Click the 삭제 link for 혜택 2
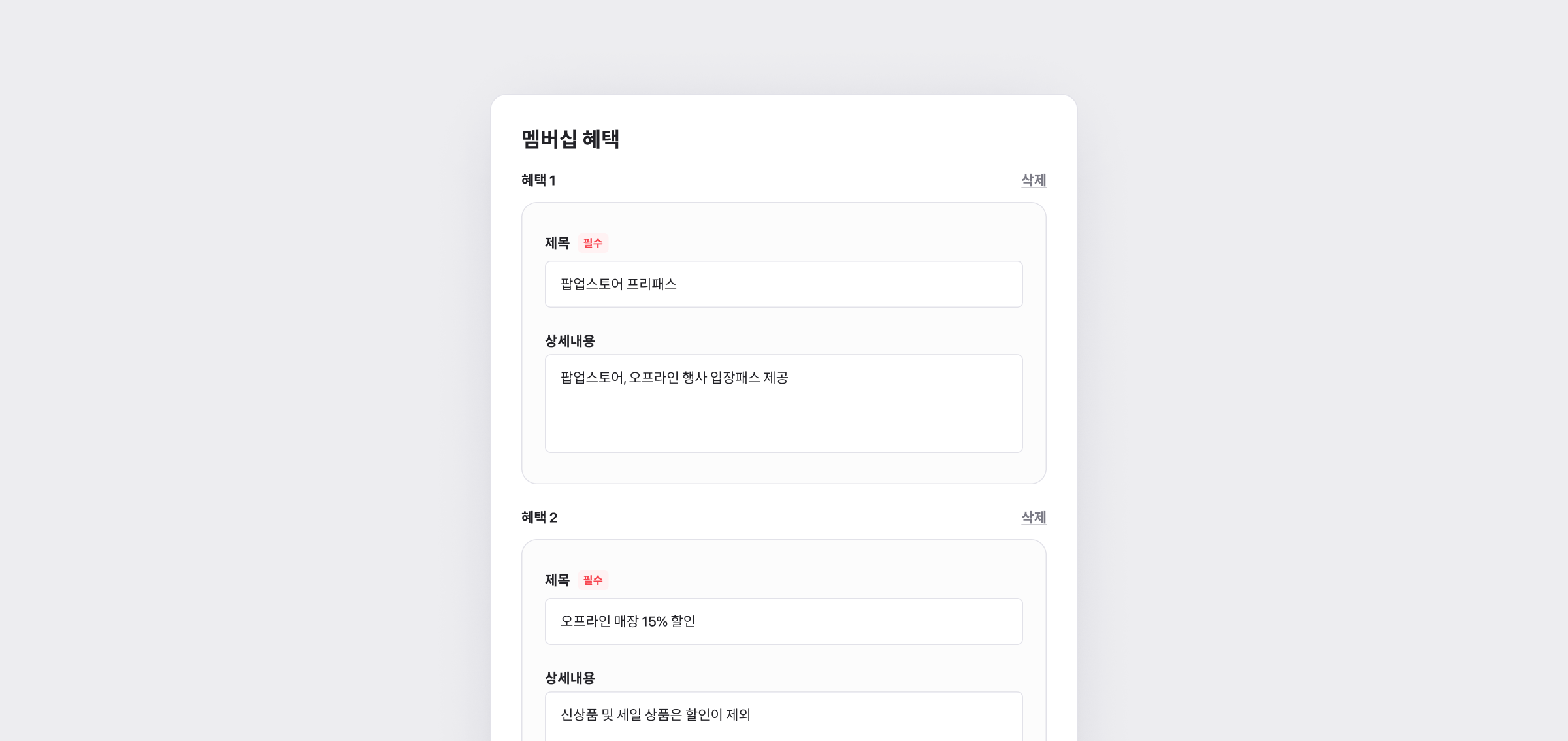 [1034, 518]
